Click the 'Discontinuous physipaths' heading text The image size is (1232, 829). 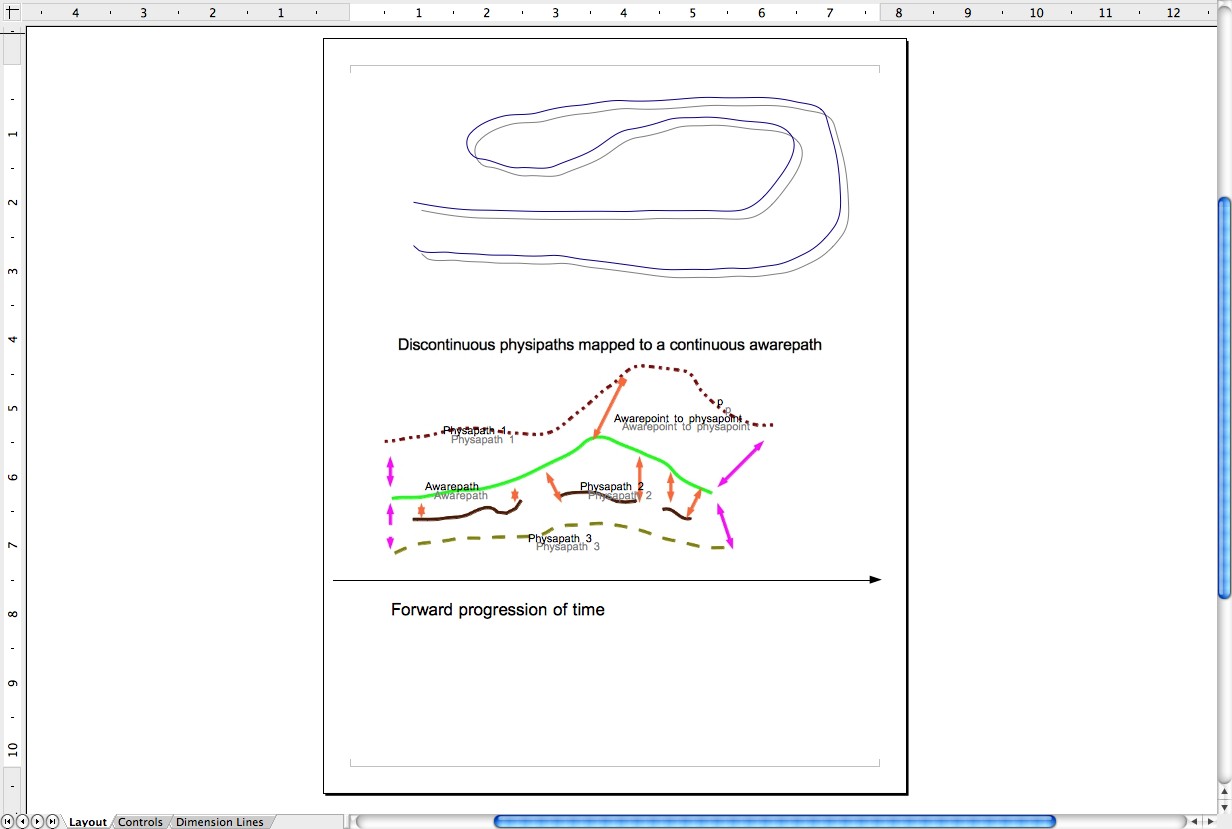pos(609,345)
